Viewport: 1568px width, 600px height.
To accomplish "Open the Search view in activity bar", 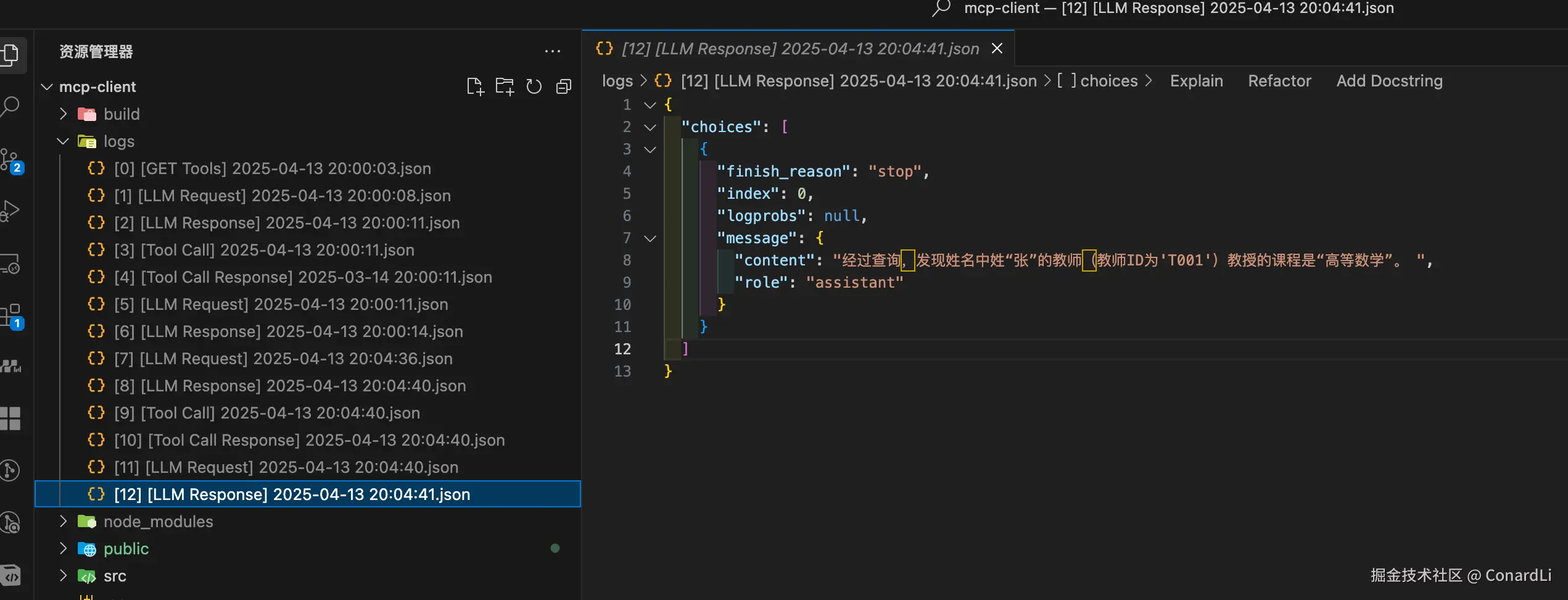I will click(11, 107).
